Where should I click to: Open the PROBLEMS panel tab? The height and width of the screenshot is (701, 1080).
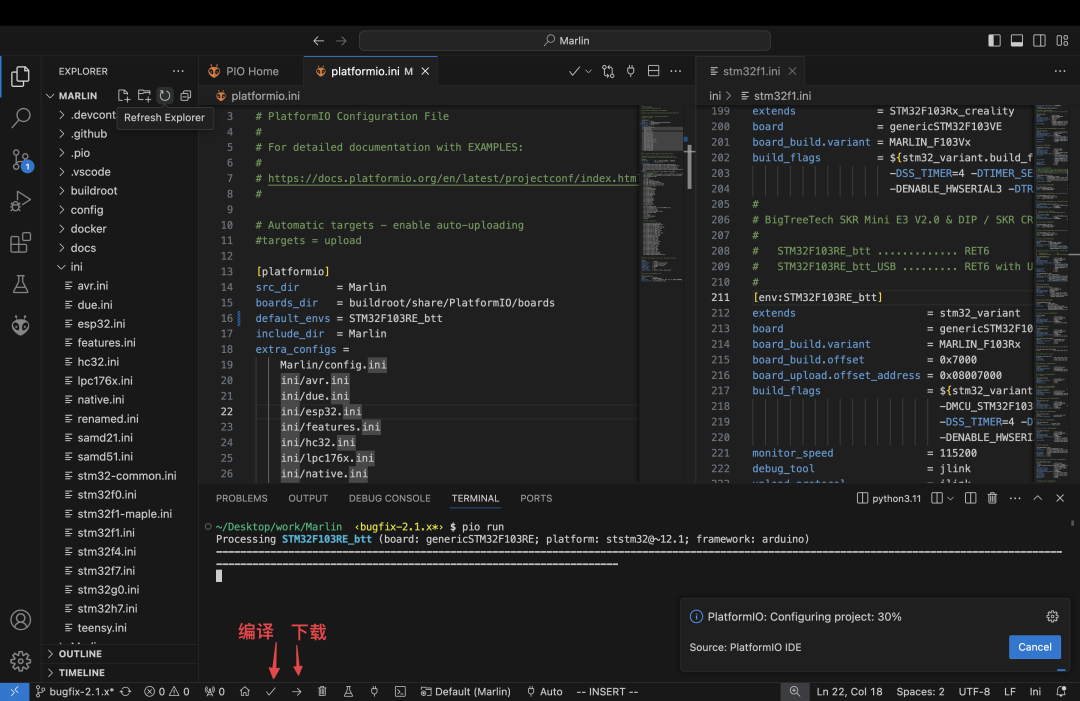[241, 498]
